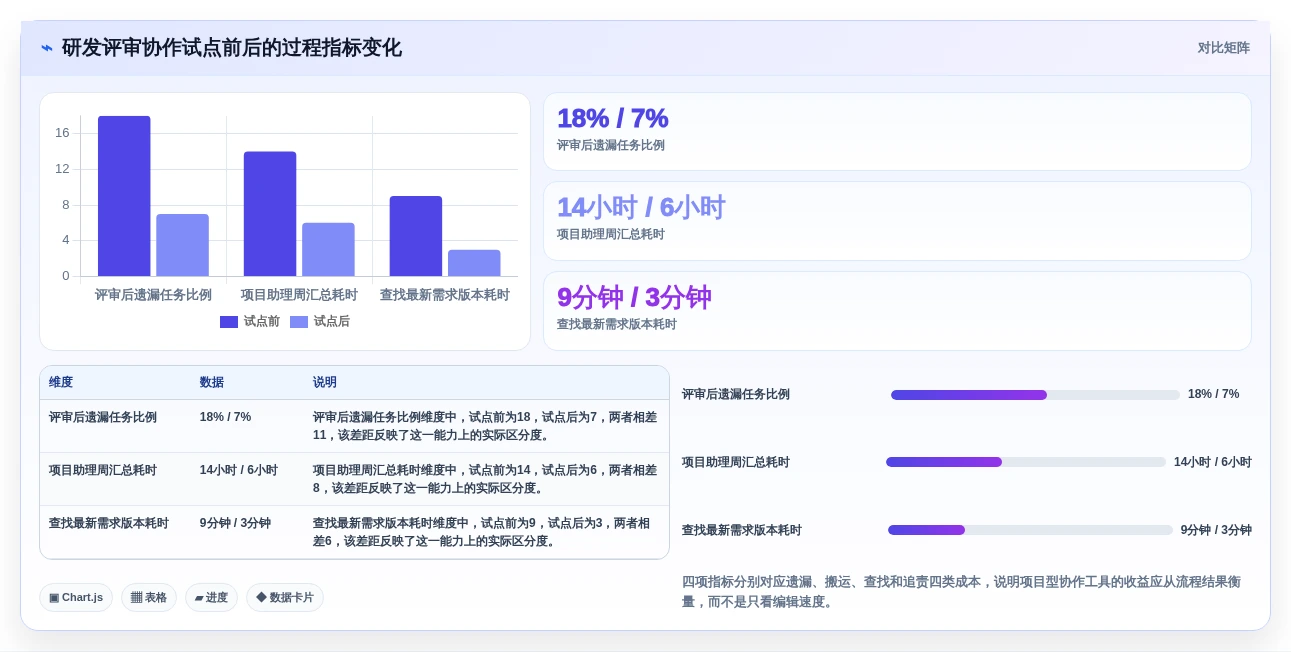This screenshot has width=1291, height=652.
Task: Click the 14小时 / 6小时 data card
Action: [897, 221]
